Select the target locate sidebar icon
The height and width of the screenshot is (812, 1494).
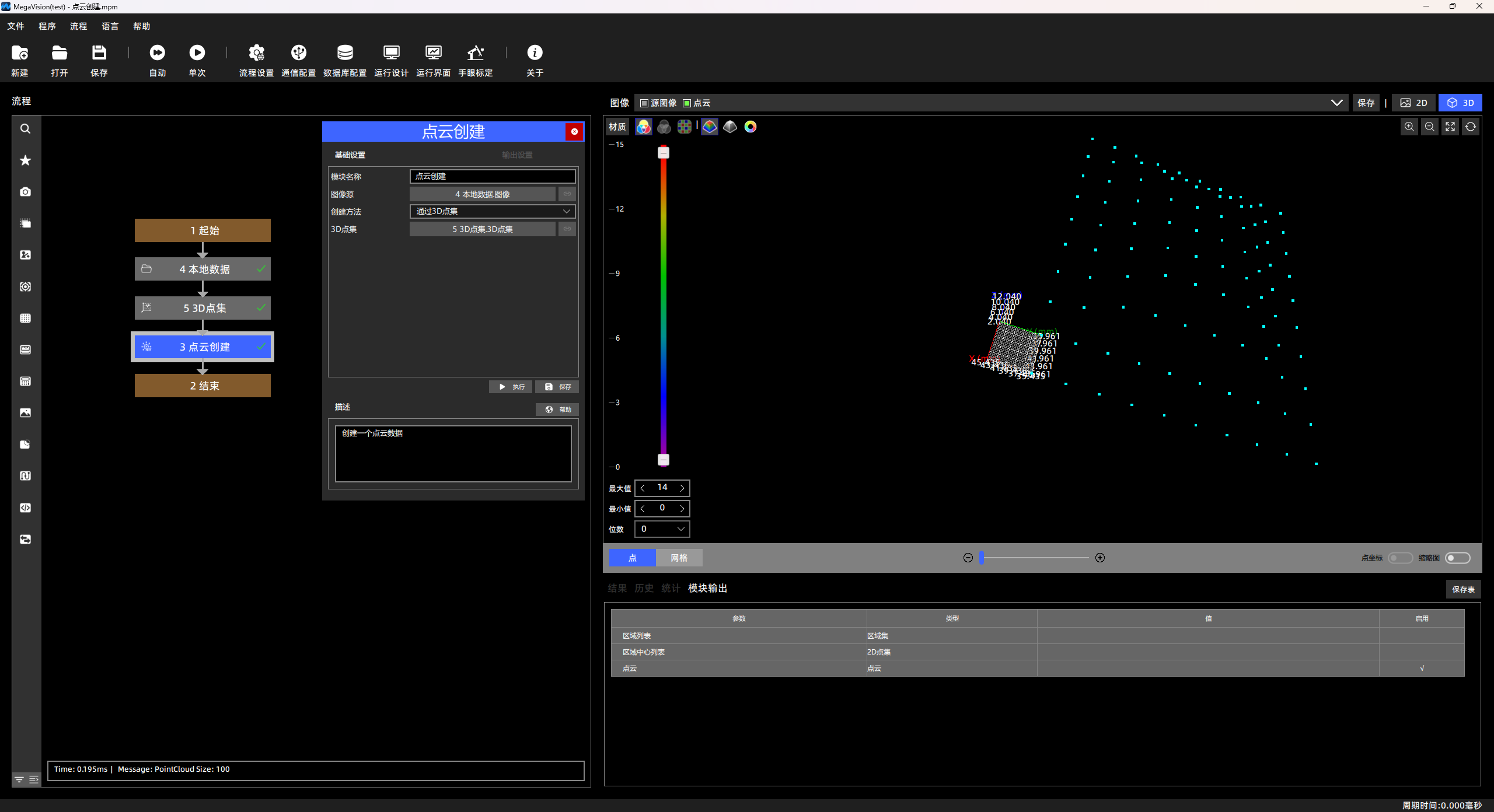(25, 286)
